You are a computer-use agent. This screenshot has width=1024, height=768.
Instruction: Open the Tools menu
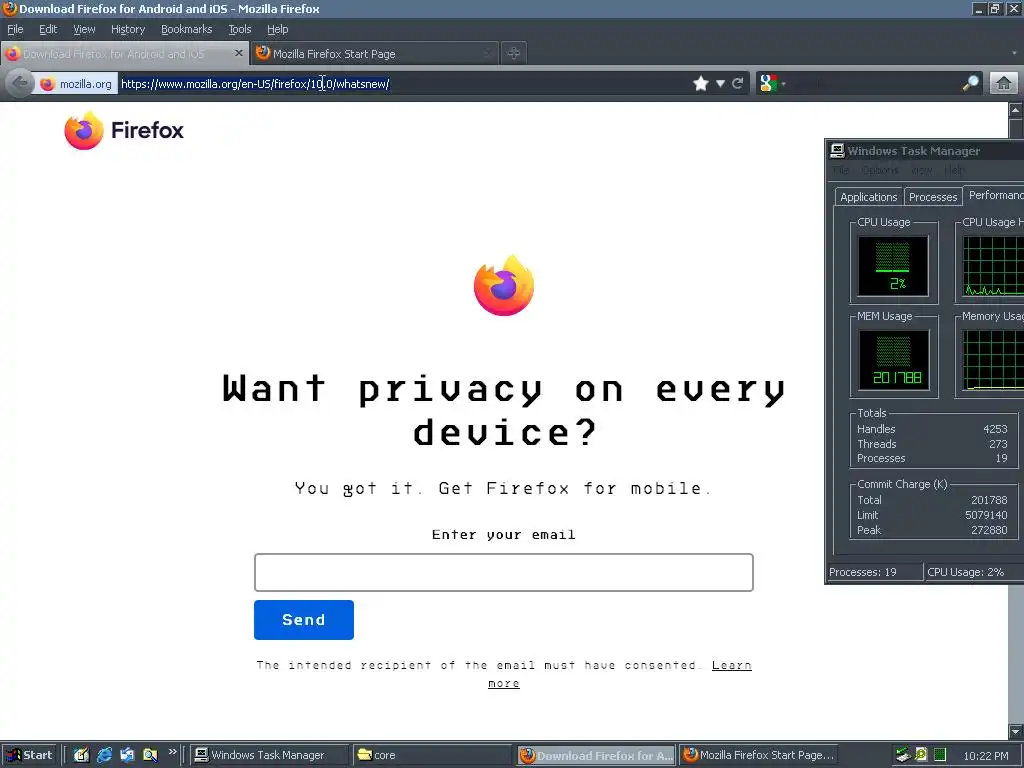239,29
